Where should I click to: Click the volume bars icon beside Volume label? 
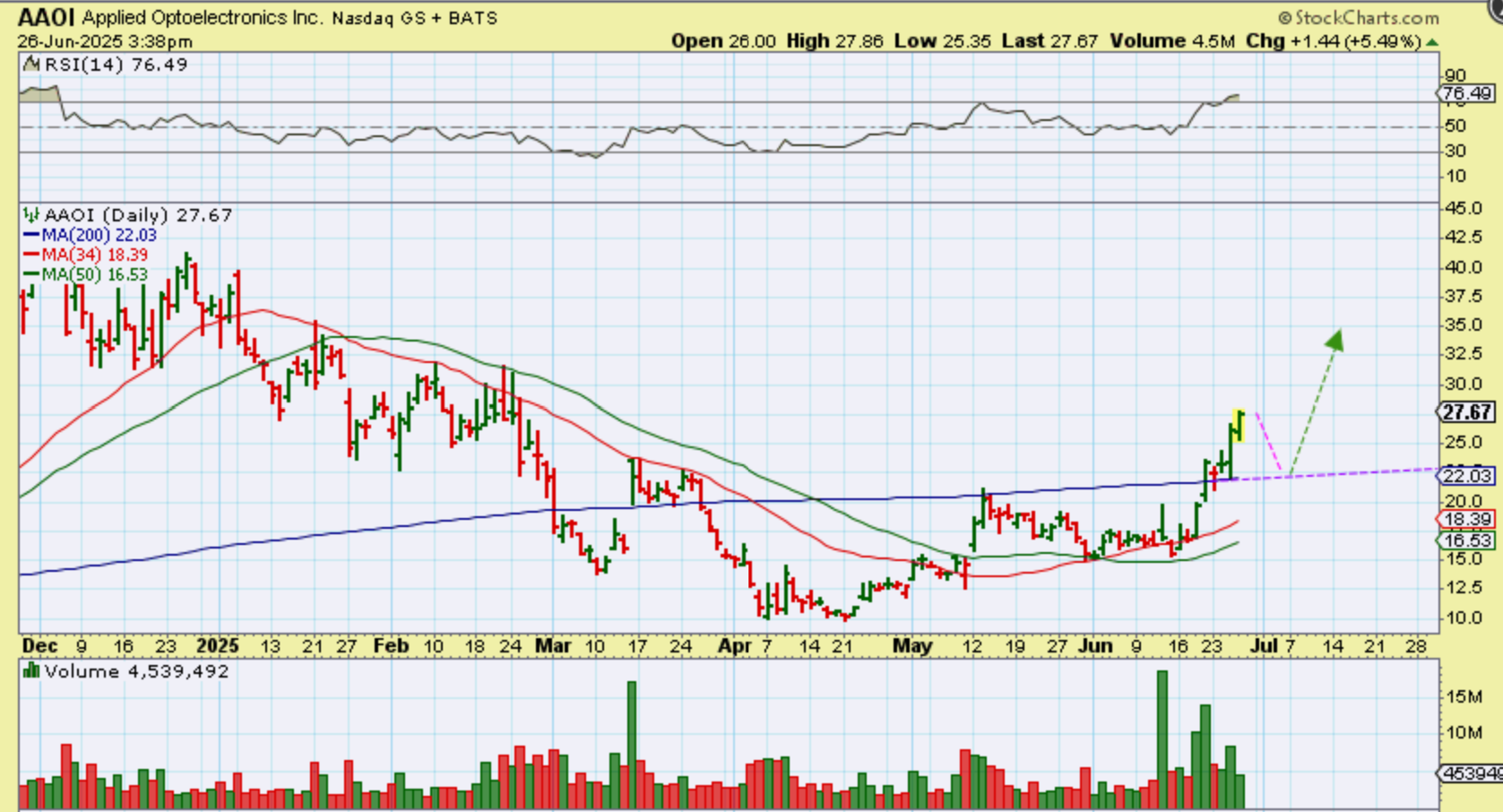(x=31, y=670)
